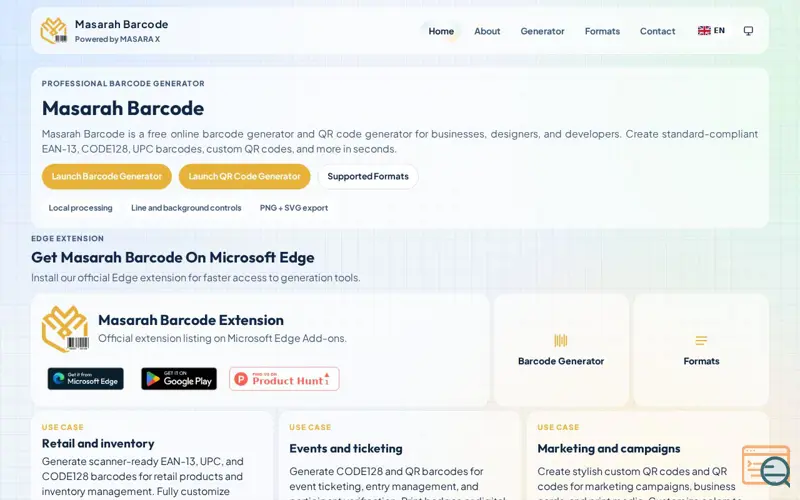Click the PNG + SVG export tag

point(294,208)
